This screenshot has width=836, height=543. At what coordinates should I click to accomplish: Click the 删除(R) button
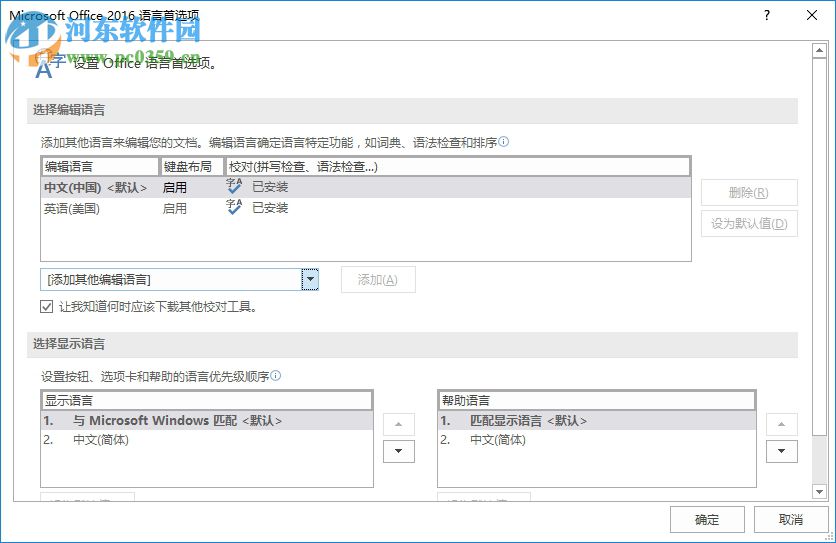tap(749, 193)
